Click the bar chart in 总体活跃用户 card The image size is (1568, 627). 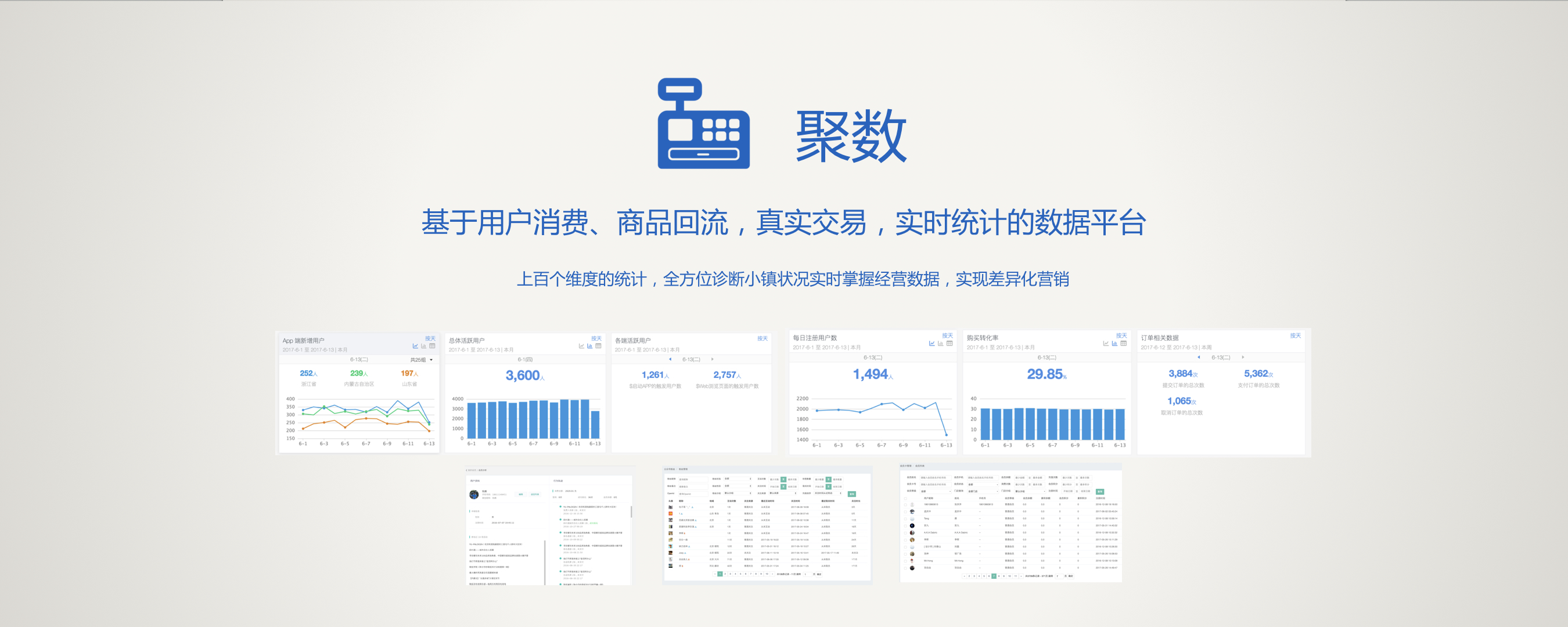point(526,421)
